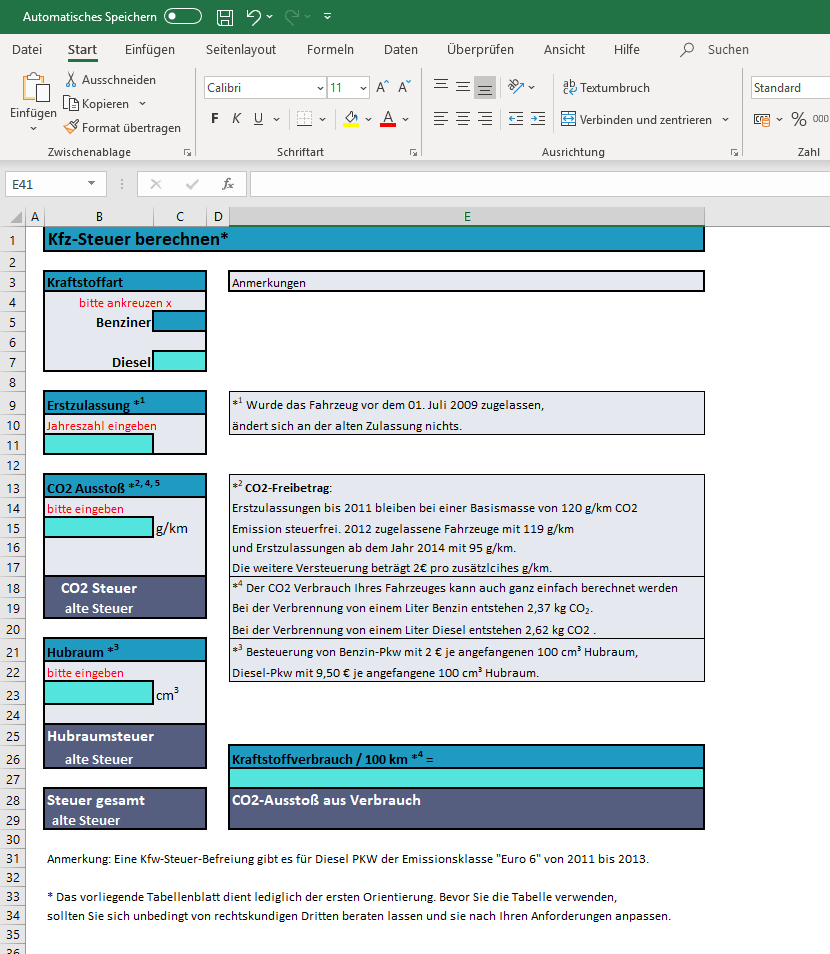Click increase indent icon
Viewport: 830px width, 954px height.
pos(538,119)
